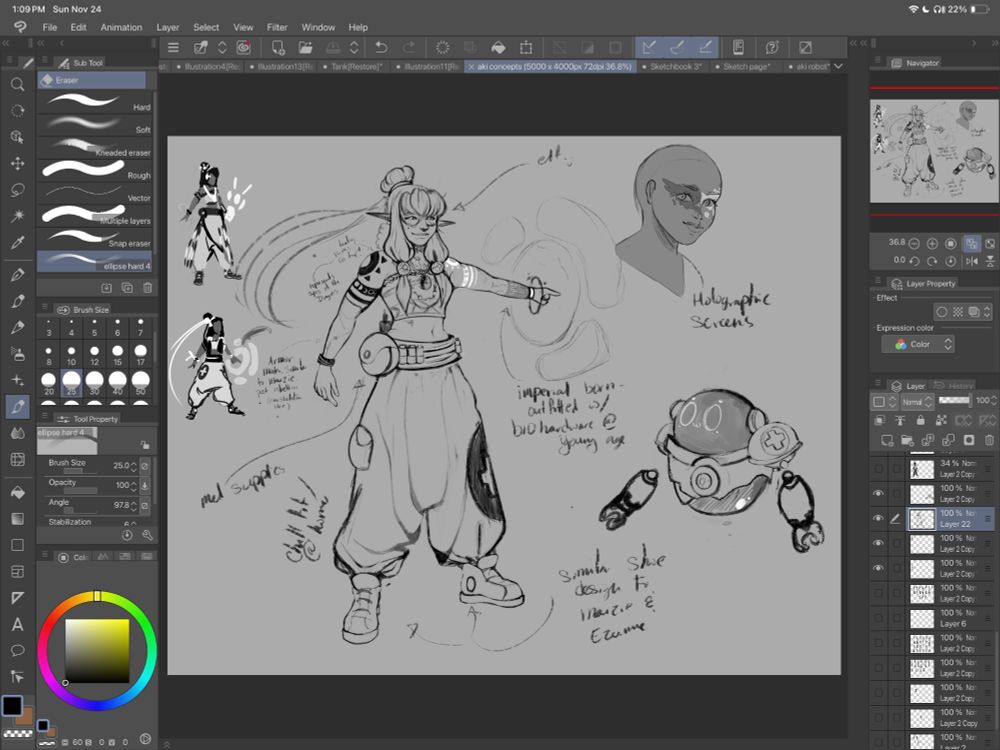Expand the hidden canvas tabs list chevron
The width and height of the screenshot is (1000, 750).
click(x=838, y=66)
